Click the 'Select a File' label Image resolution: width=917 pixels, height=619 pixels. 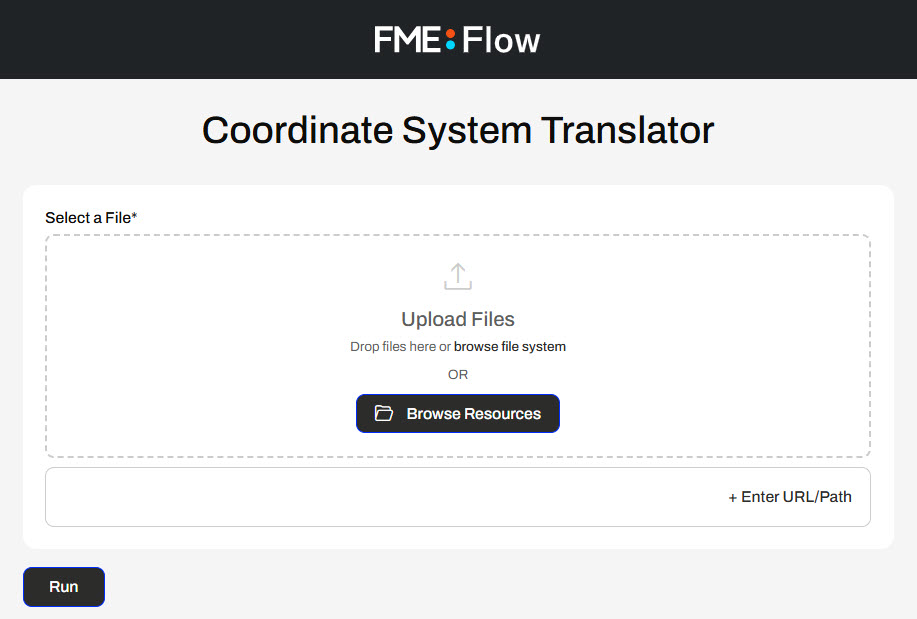click(88, 217)
